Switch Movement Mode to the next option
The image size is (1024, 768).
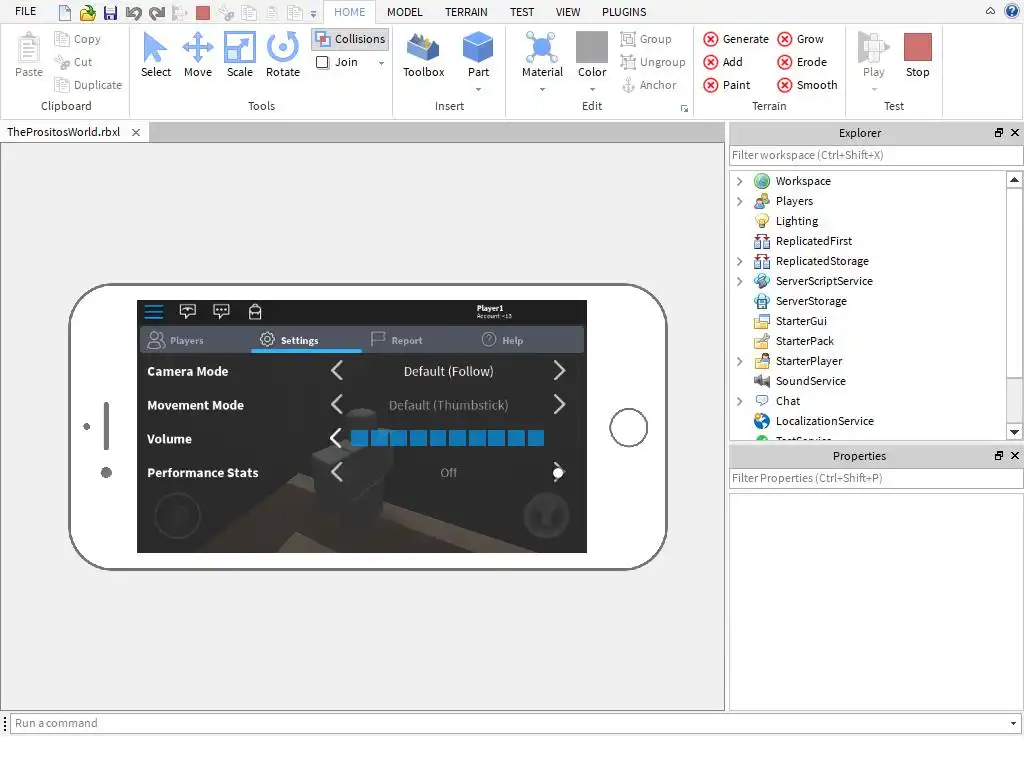pyautogui.click(x=559, y=405)
